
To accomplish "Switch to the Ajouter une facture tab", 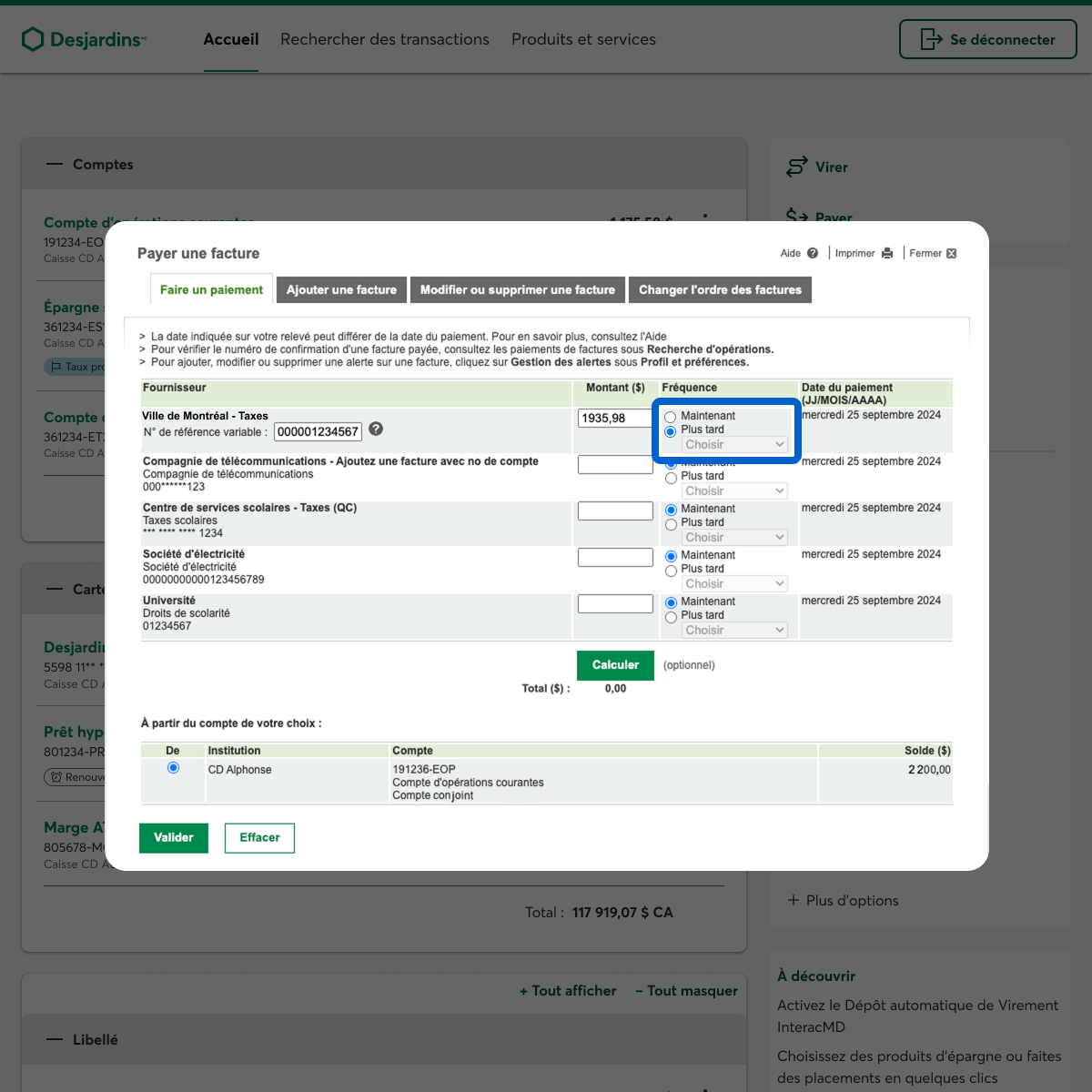I will [x=341, y=290].
